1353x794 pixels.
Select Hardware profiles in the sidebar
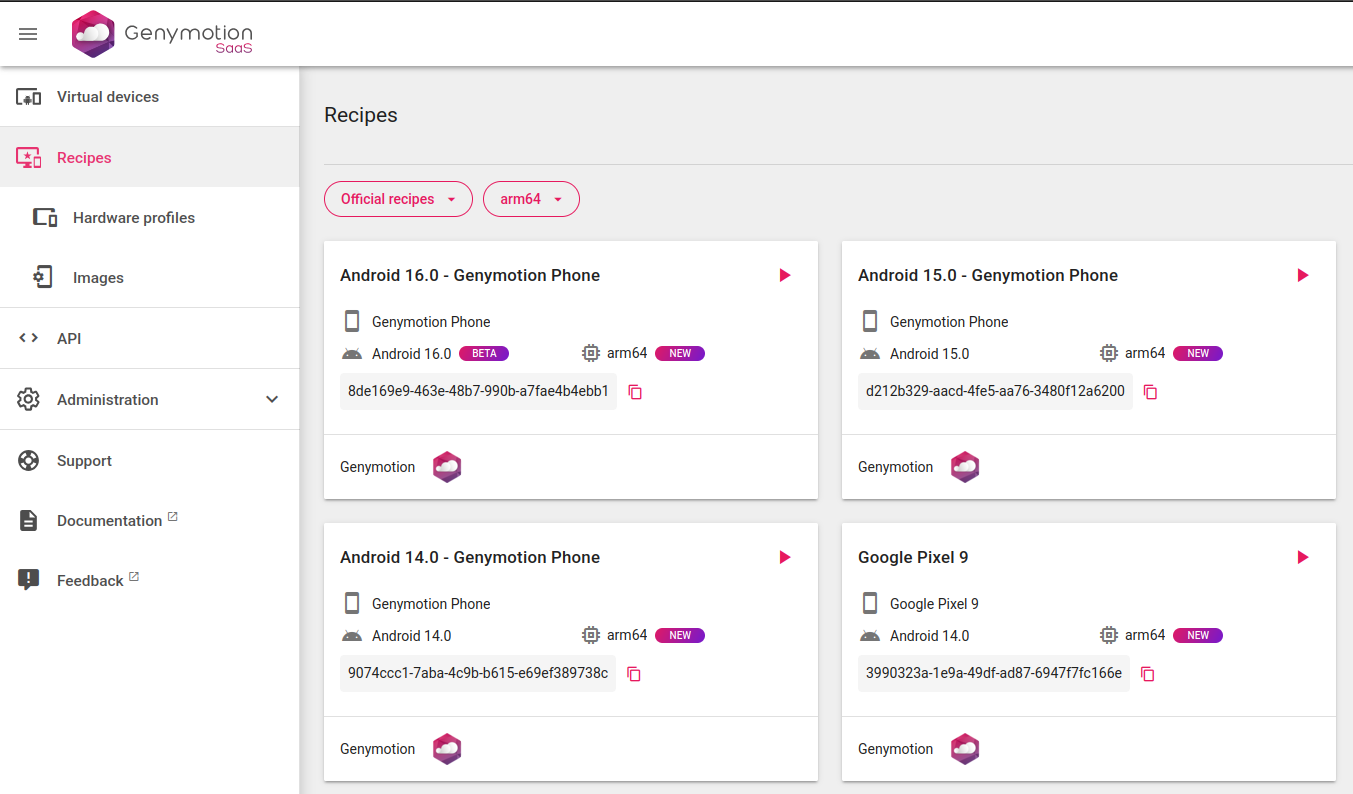(133, 218)
